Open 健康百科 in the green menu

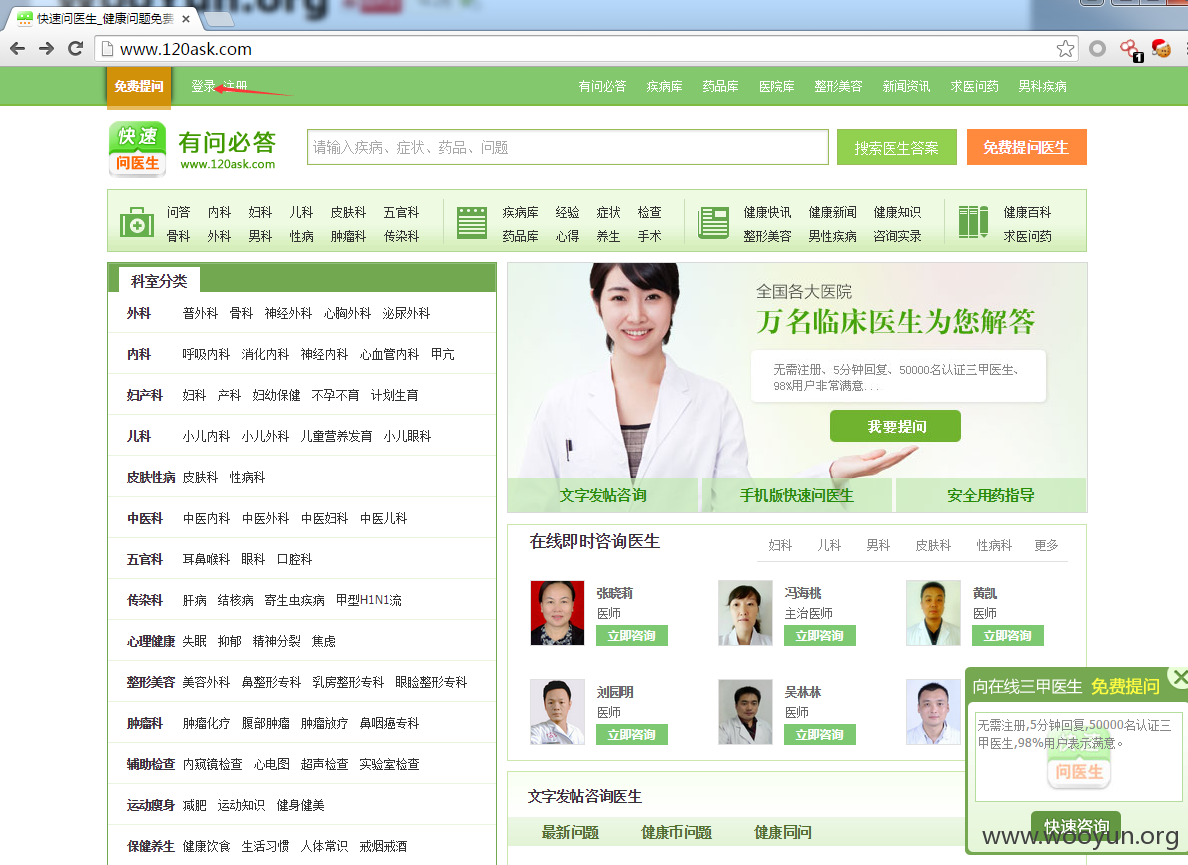click(1027, 213)
